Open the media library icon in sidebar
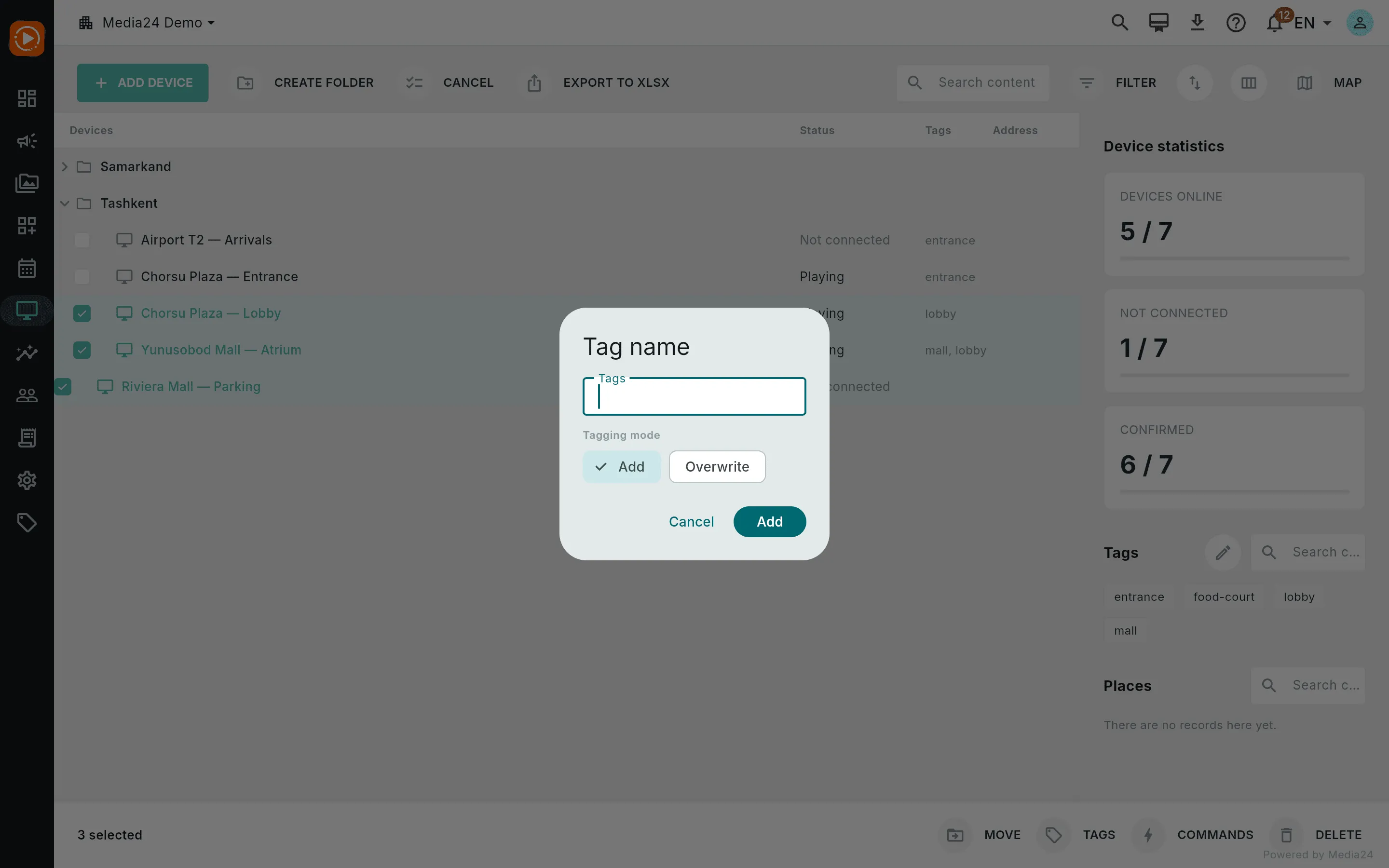 click(x=27, y=183)
